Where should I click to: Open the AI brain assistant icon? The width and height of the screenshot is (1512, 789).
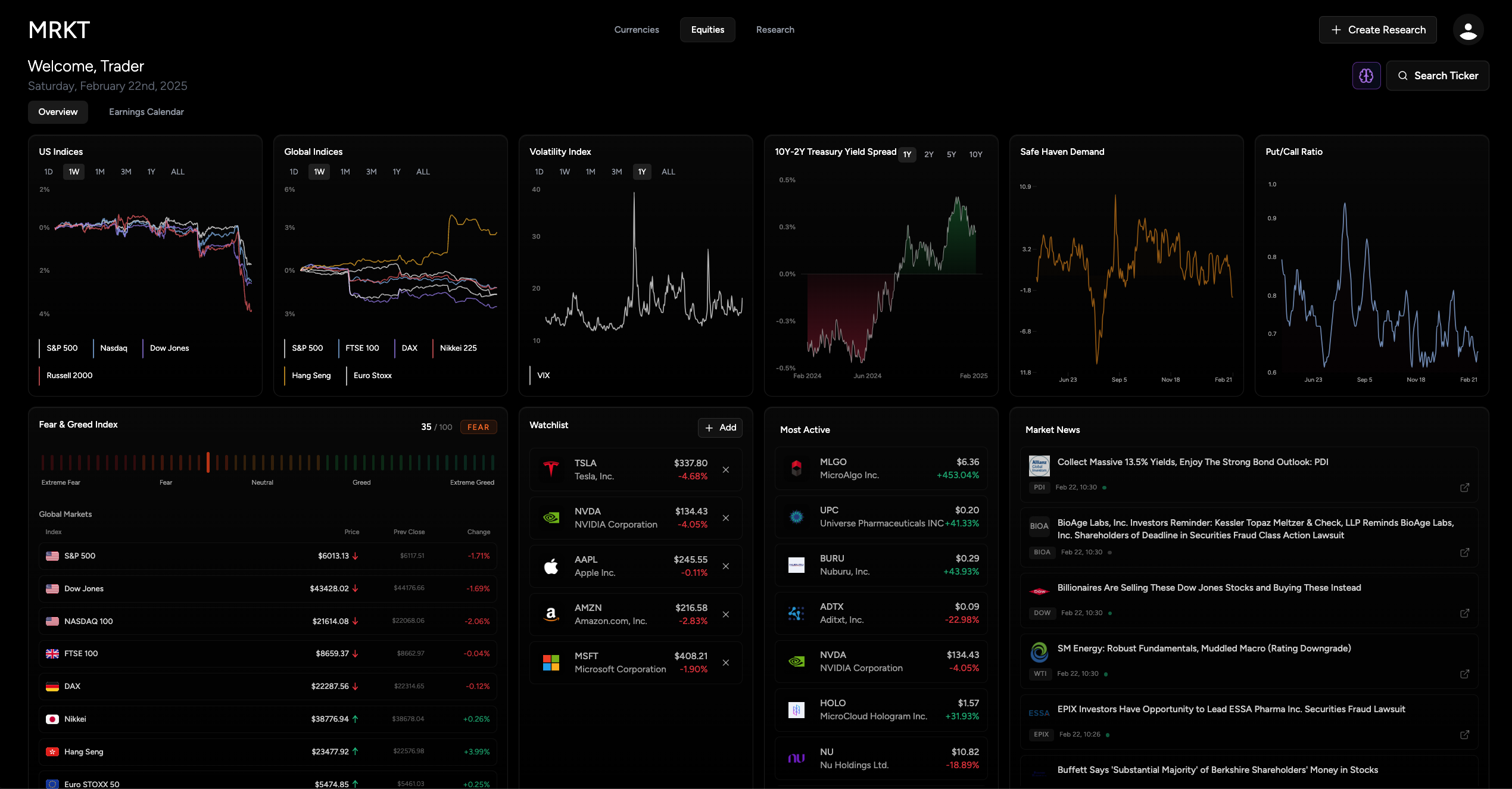[1366, 76]
